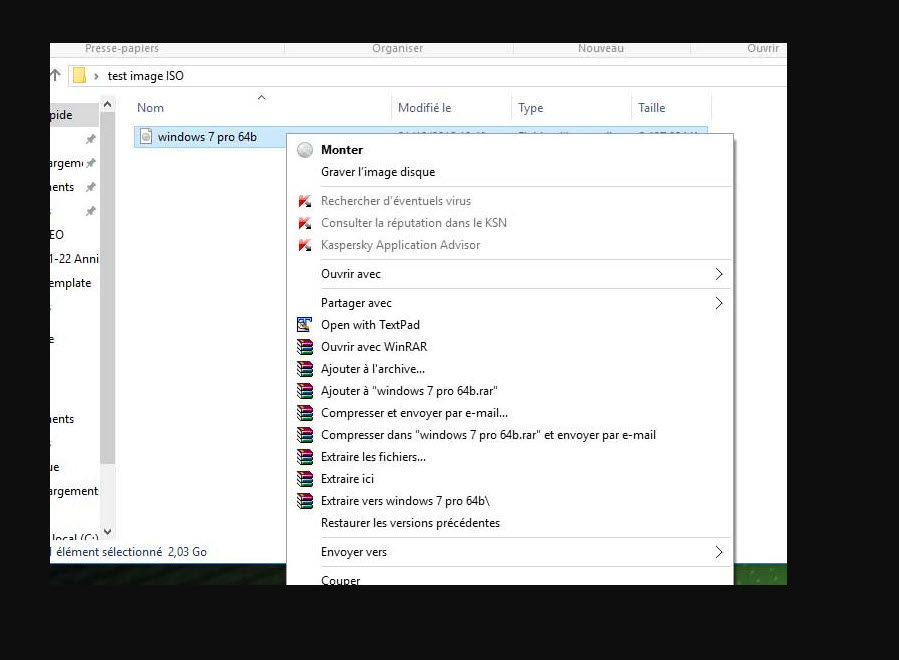Click Consulter la réputation dans le KSN

click(x=414, y=223)
